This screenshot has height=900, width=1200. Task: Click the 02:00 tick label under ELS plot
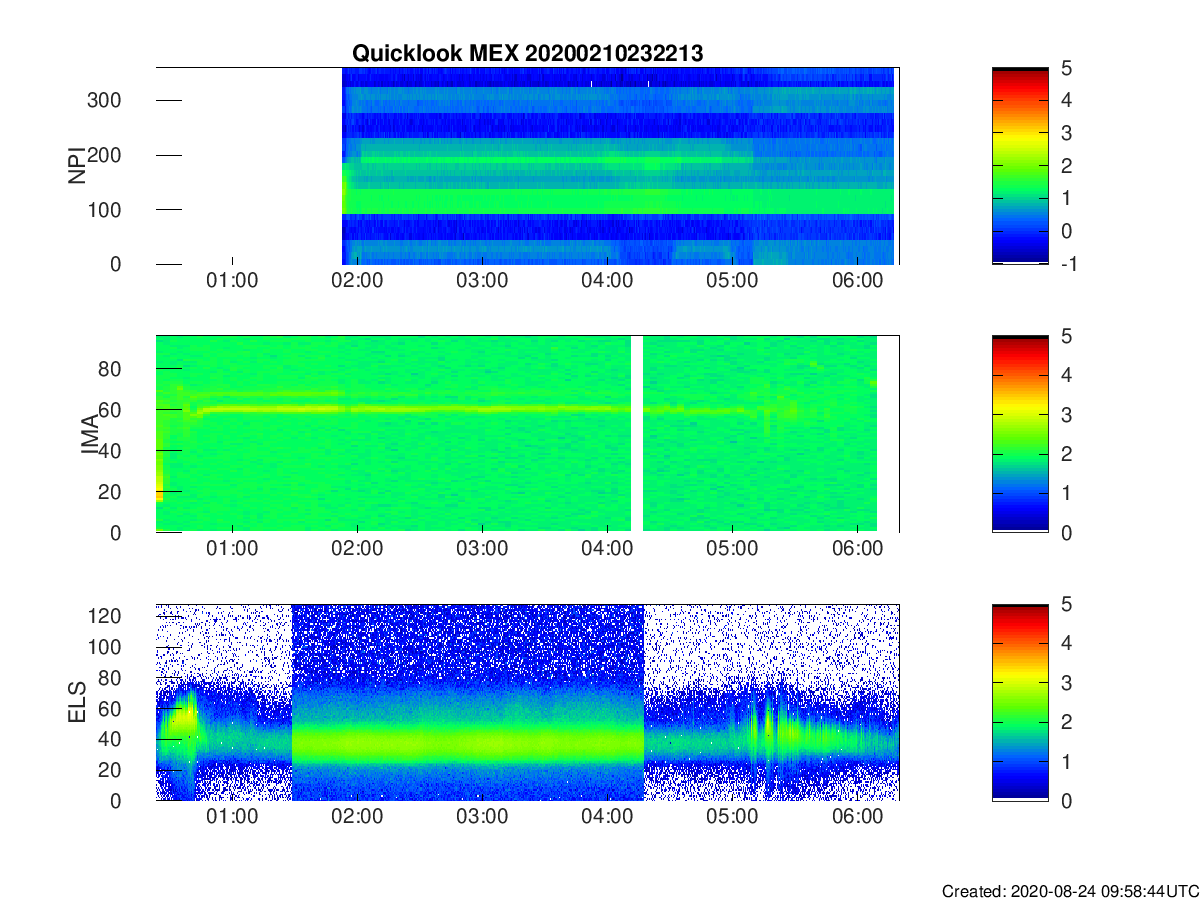357,816
